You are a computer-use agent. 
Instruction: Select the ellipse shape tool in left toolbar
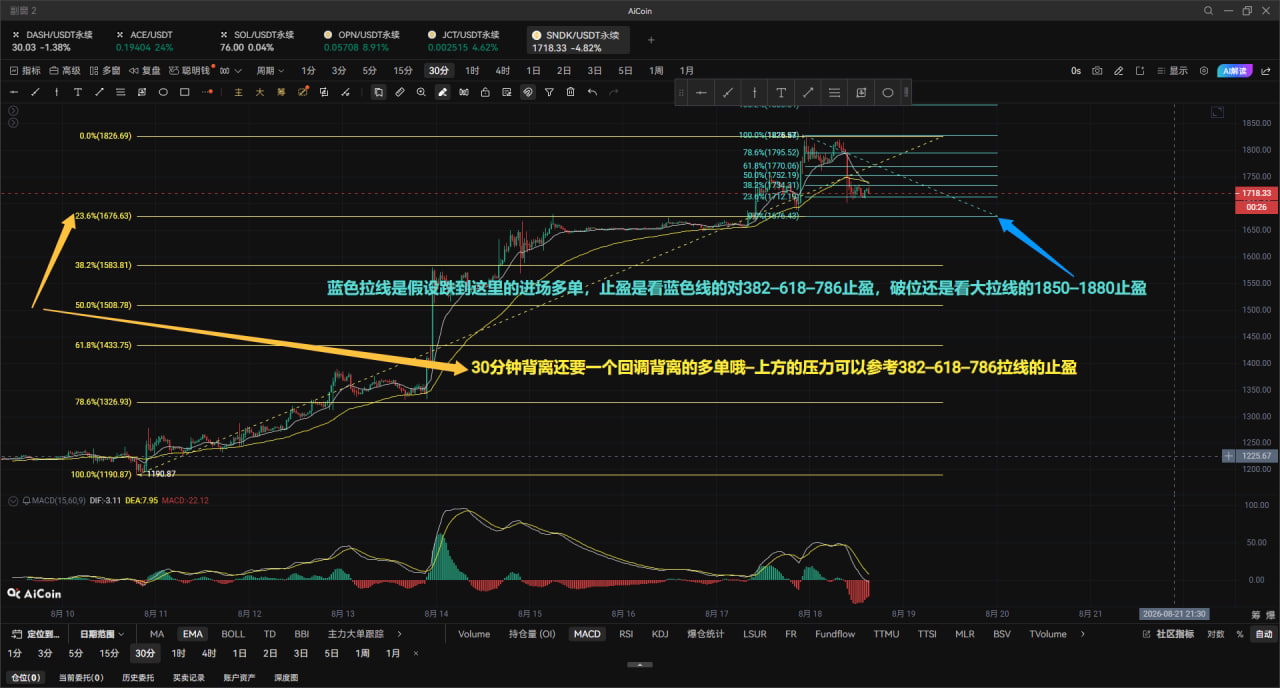[x=163, y=92]
